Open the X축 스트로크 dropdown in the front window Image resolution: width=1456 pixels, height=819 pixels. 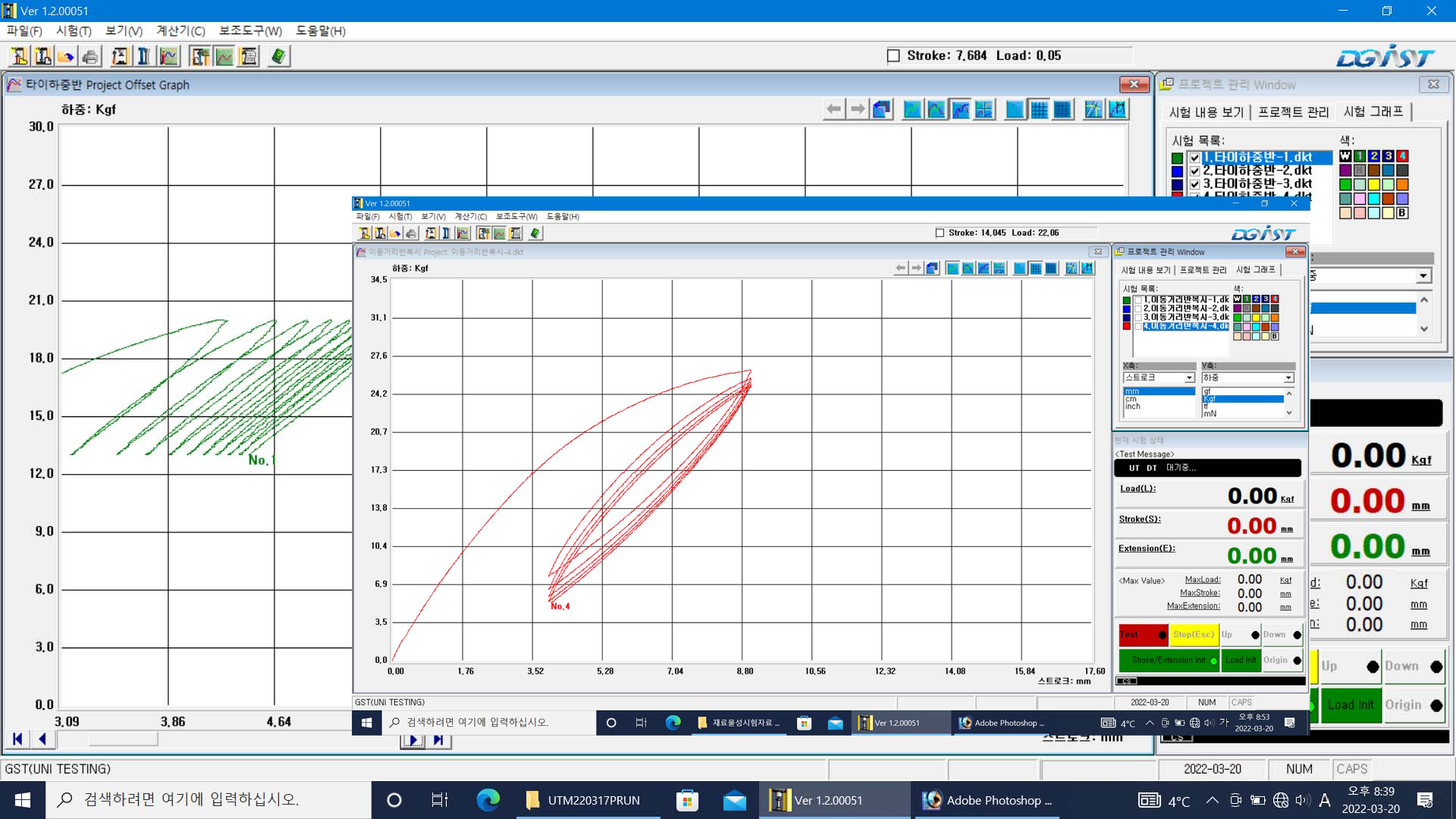pos(1189,378)
